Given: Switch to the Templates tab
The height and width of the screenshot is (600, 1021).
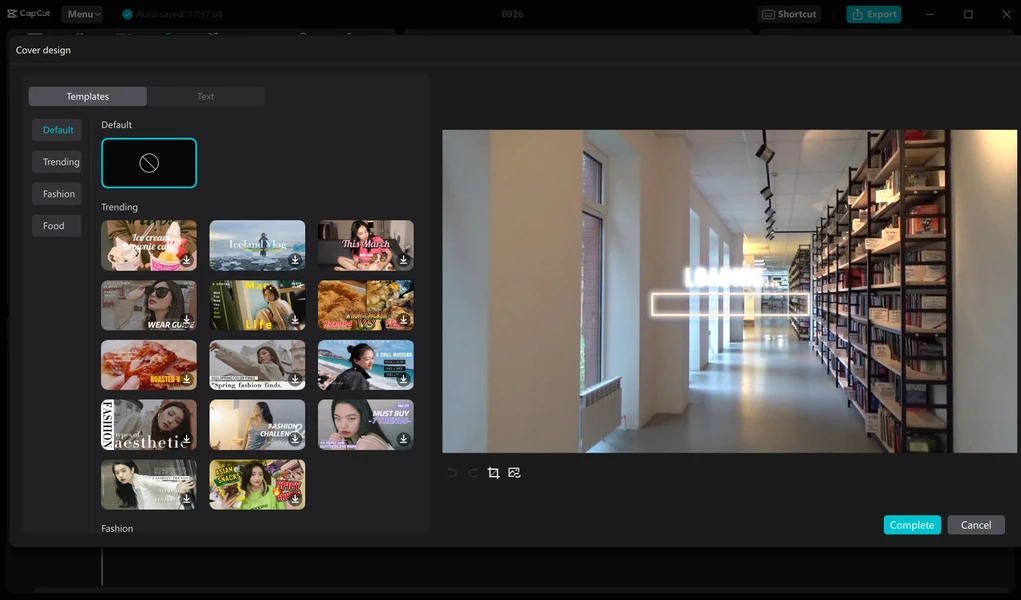Looking at the screenshot, I should click(88, 96).
